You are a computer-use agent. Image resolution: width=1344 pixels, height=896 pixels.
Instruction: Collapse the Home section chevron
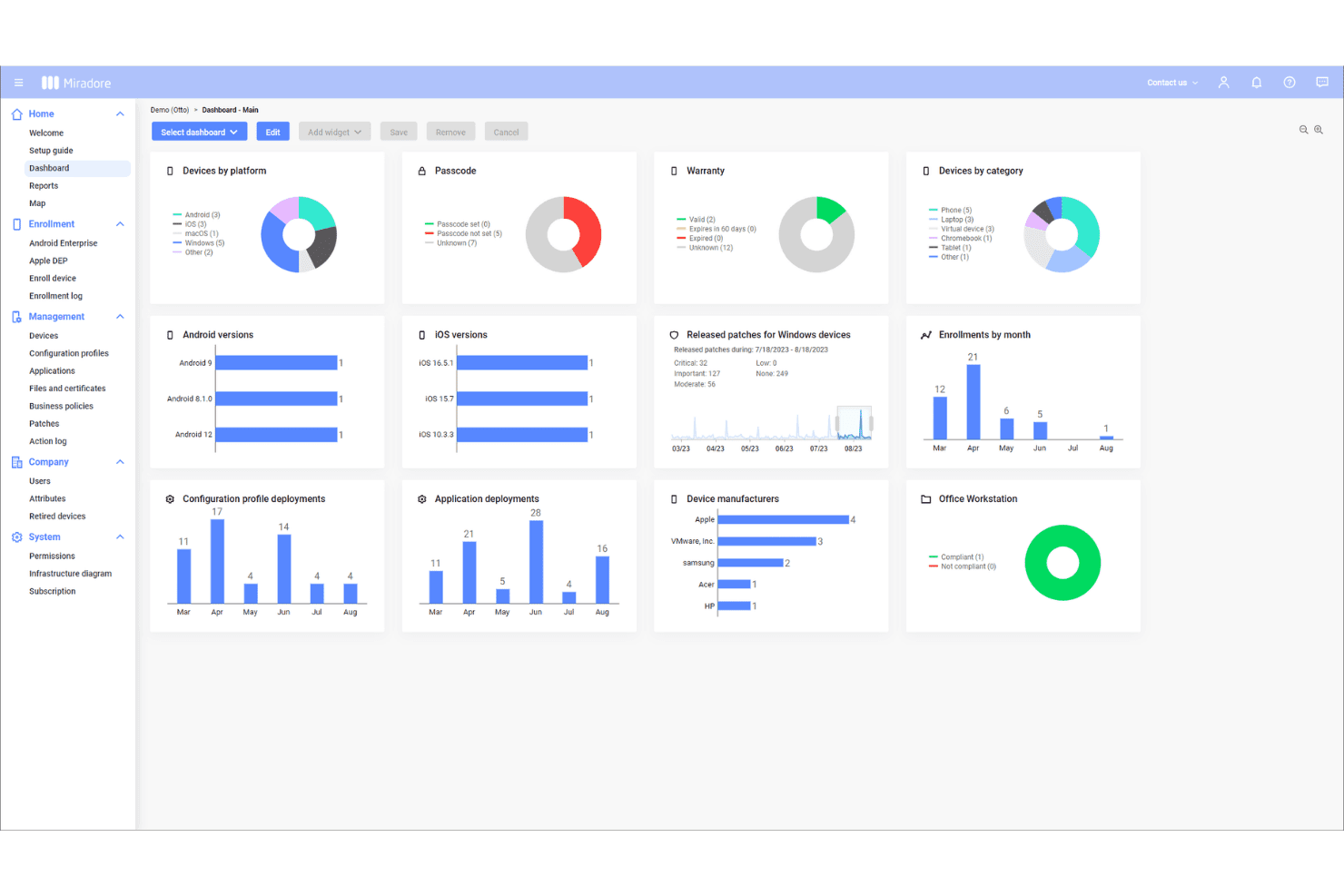[x=120, y=113]
